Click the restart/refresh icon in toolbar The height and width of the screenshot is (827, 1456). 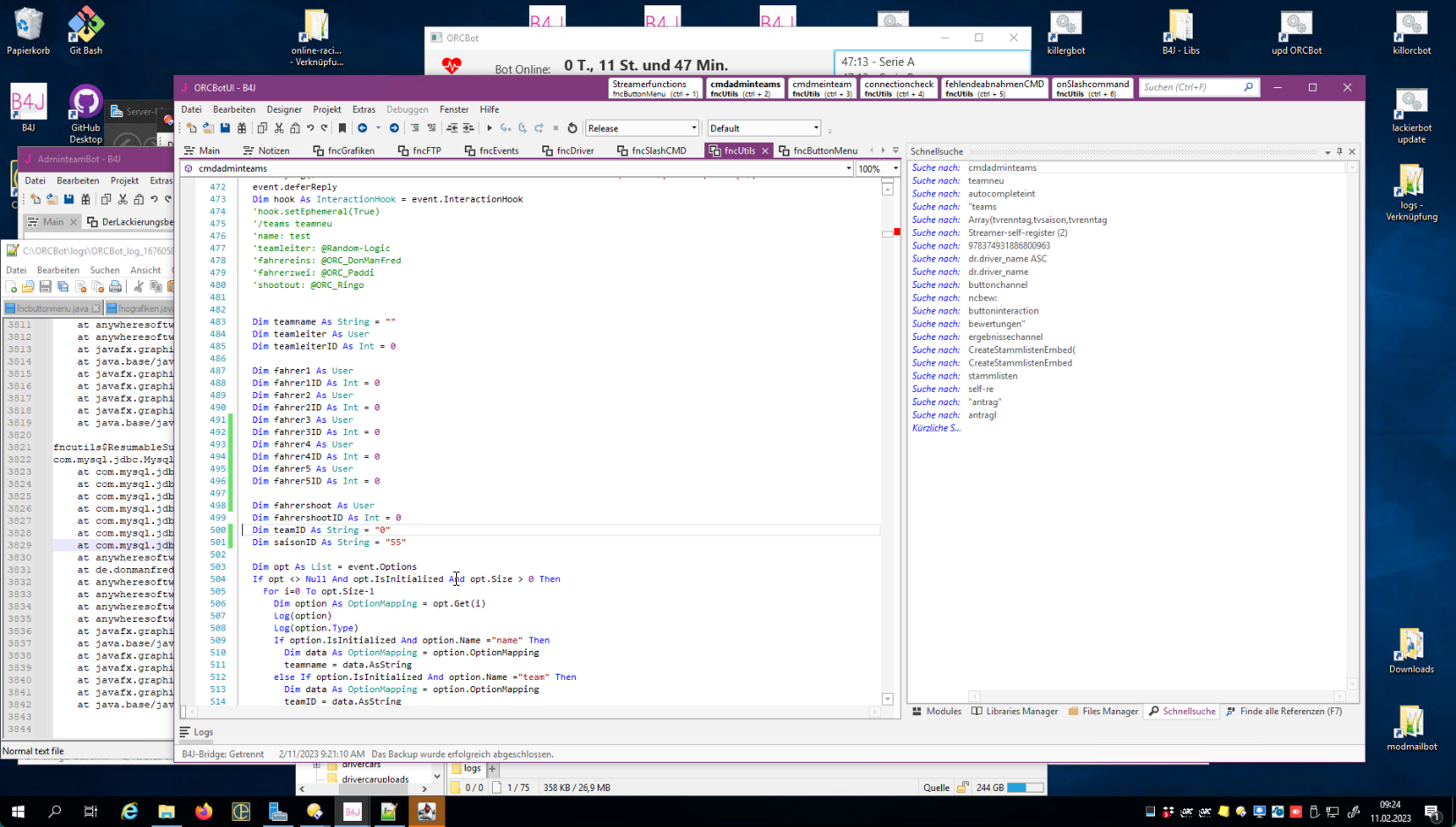(572, 129)
